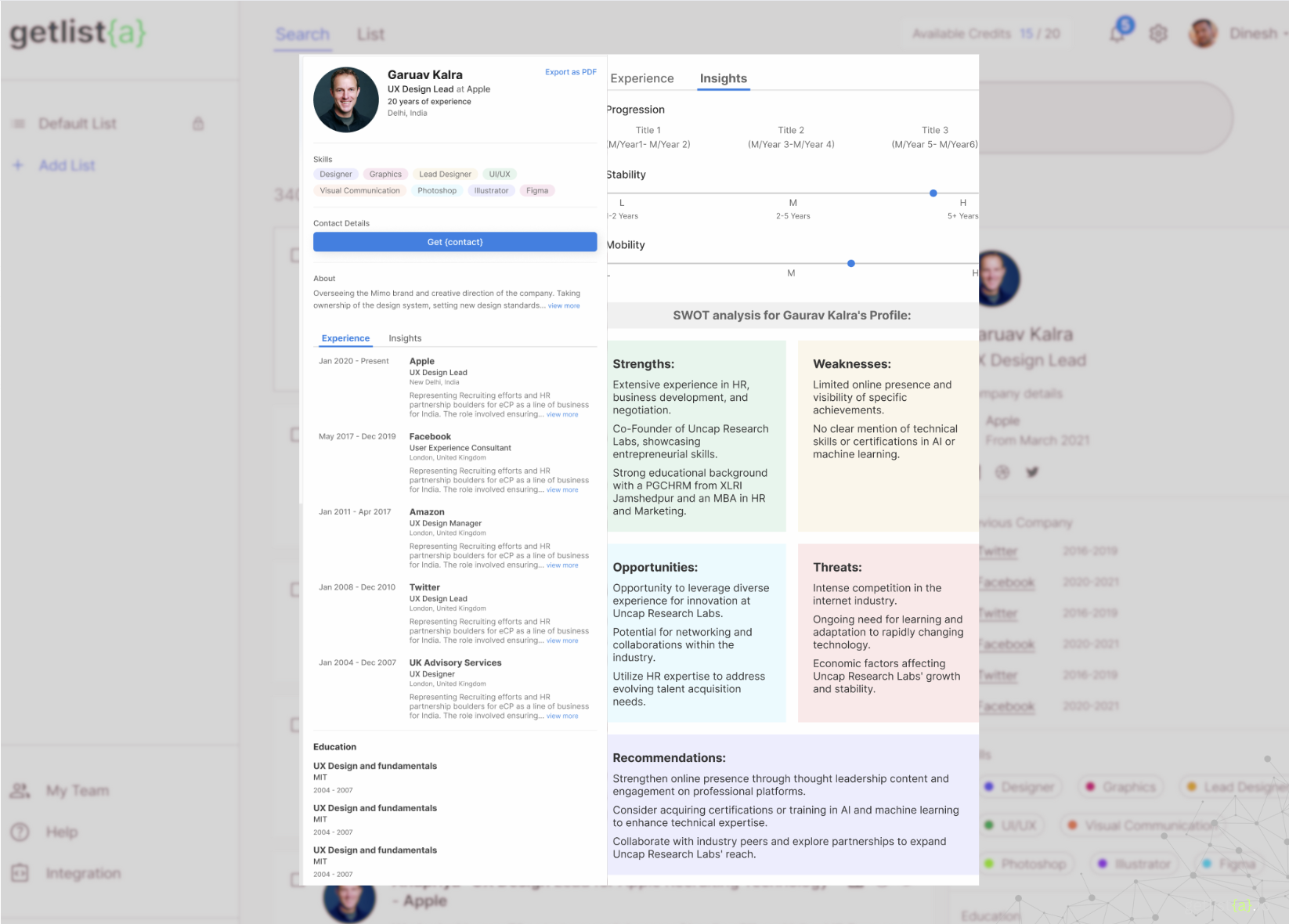
Task: Open the settings gear icon
Action: 1158,34
